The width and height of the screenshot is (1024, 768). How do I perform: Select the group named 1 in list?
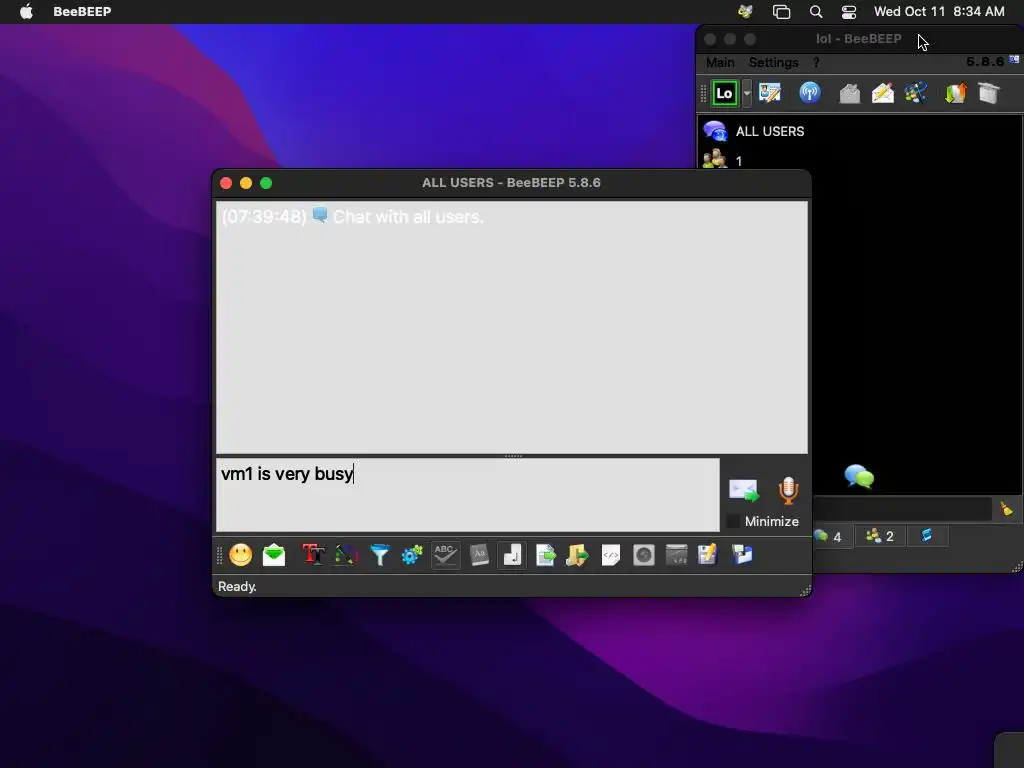click(861, 159)
